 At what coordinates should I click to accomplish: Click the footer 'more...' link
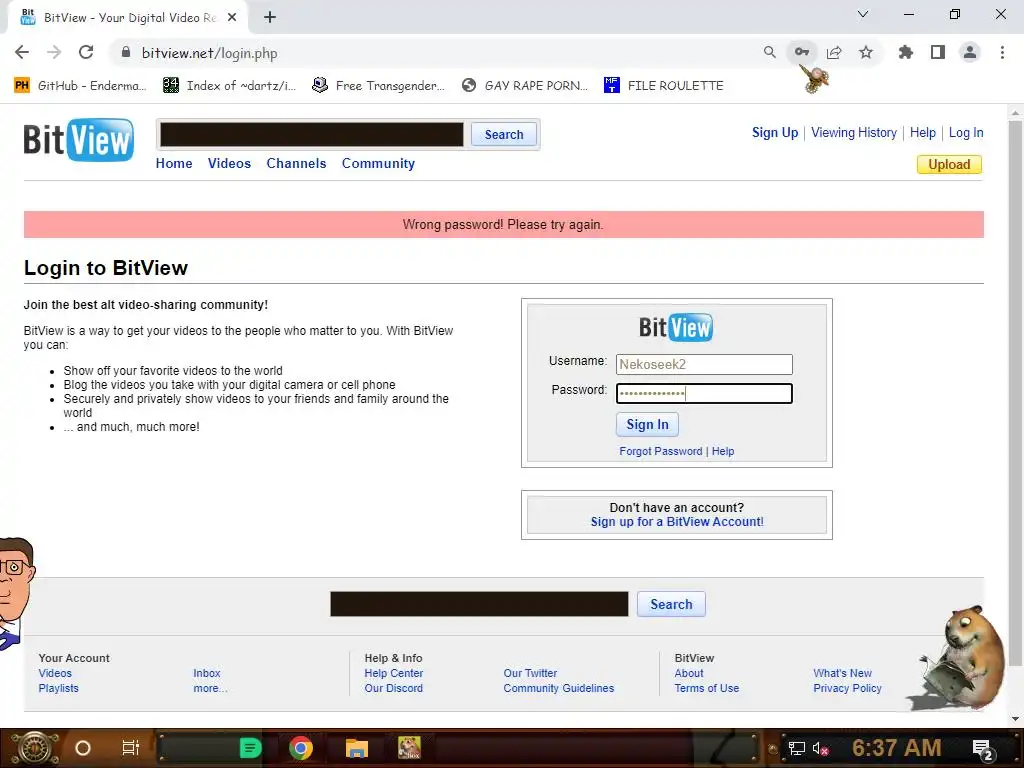(x=210, y=688)
